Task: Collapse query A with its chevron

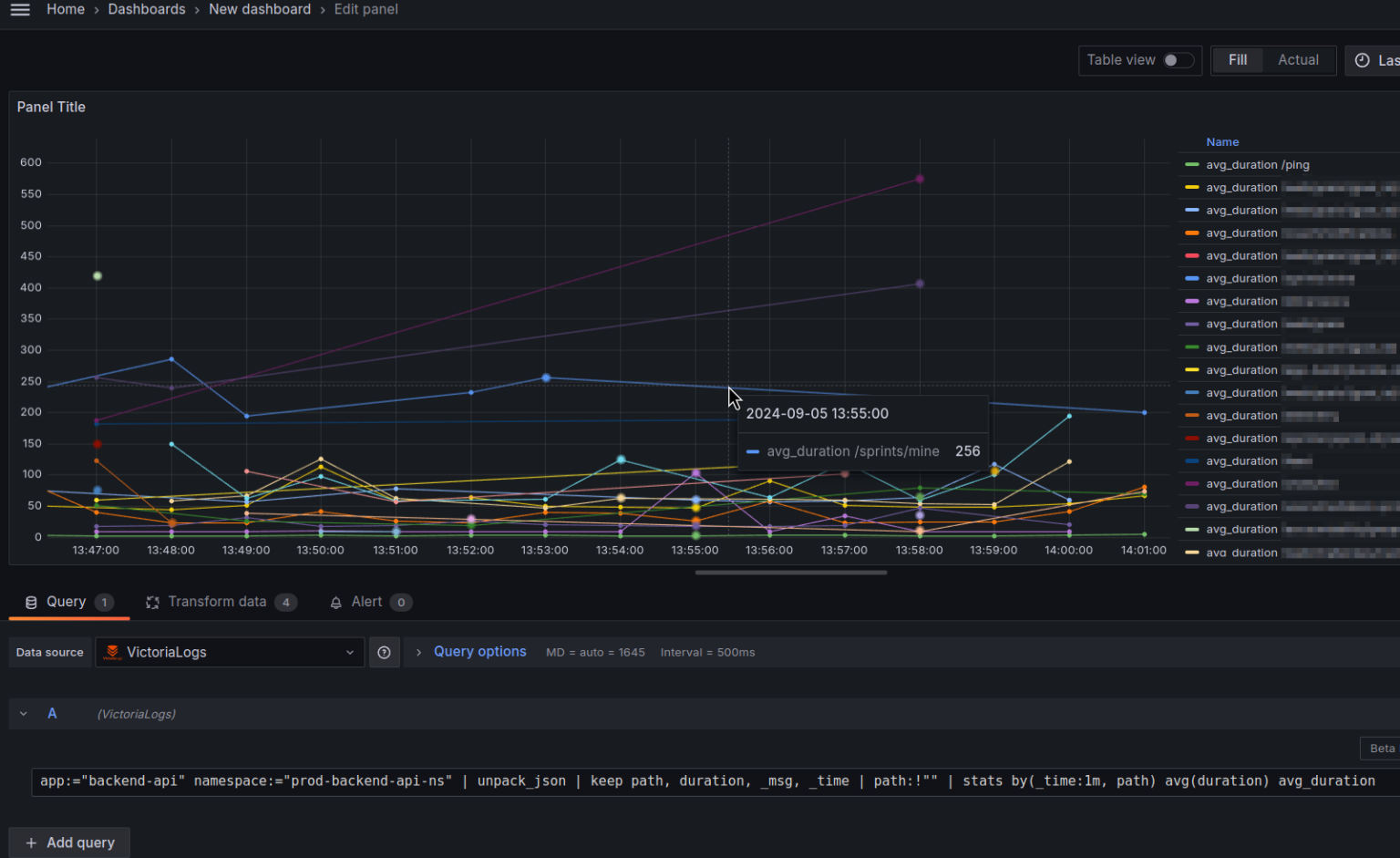Action: tap(23, 713)
